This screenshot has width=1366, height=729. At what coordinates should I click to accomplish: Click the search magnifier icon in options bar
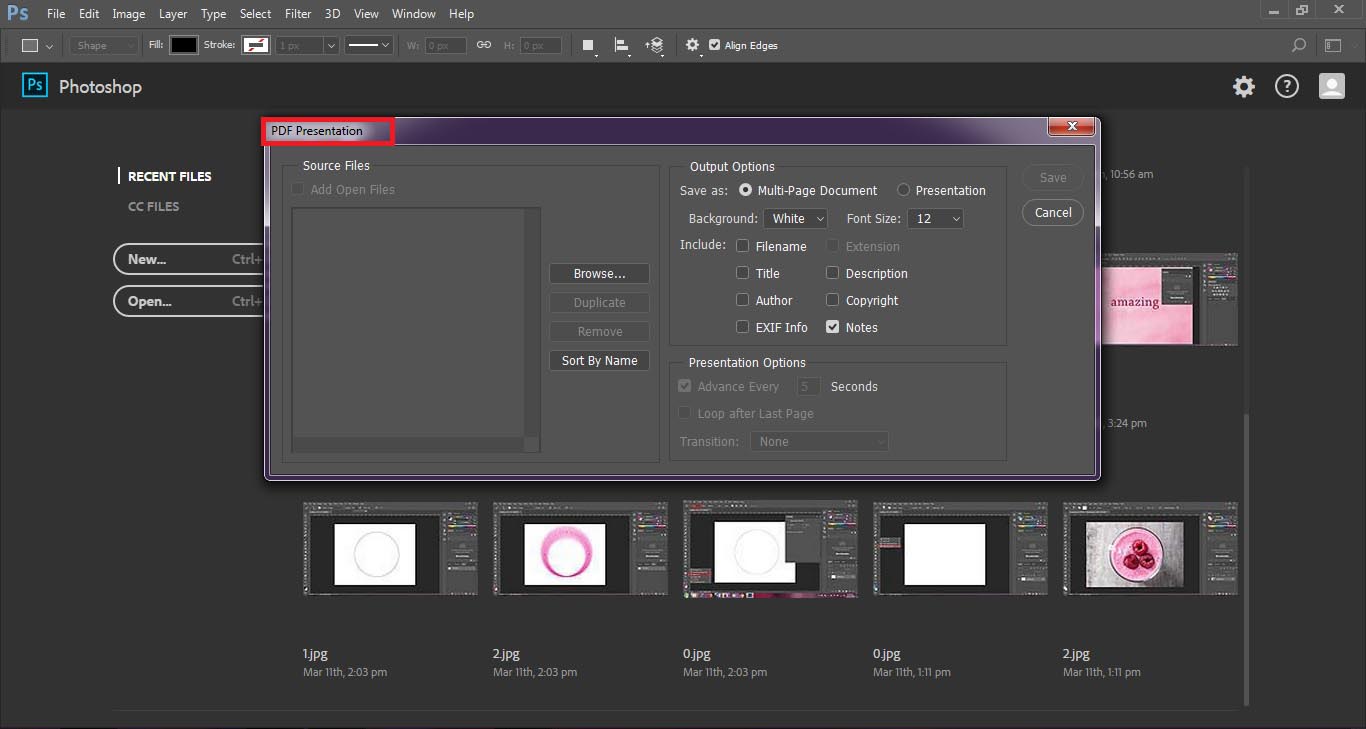point(1299,45)
